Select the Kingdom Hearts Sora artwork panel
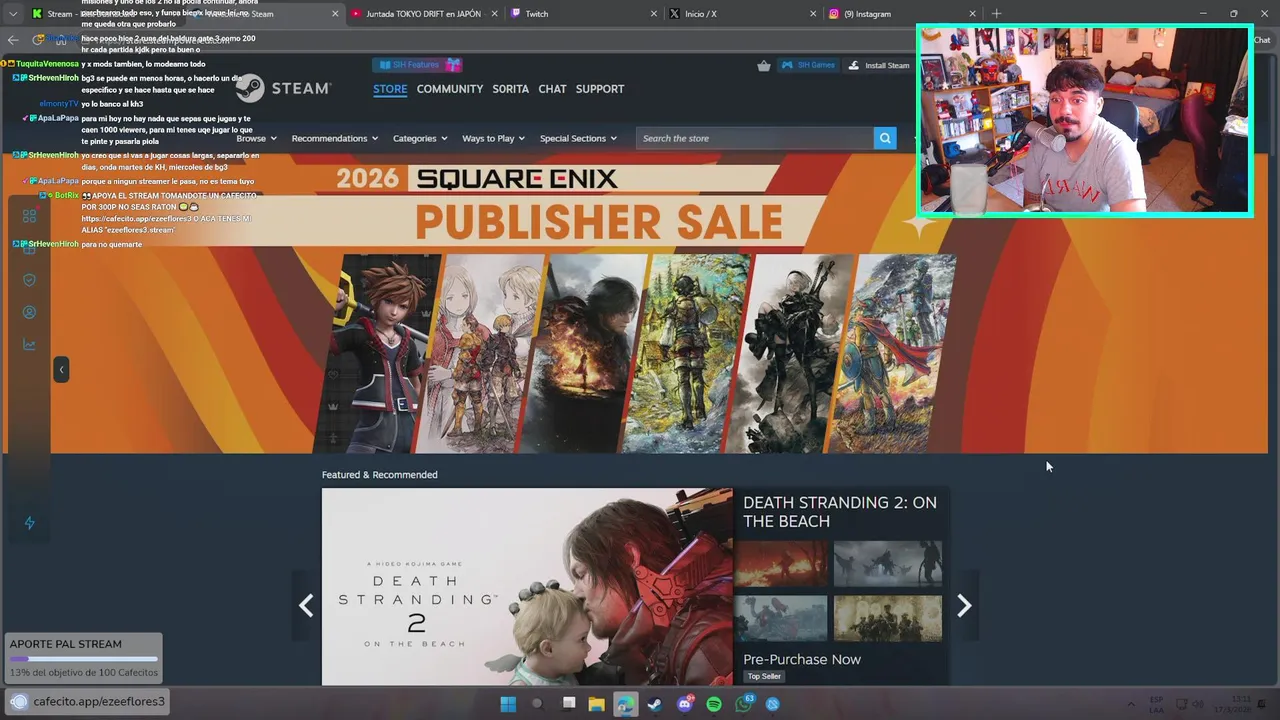The height and width of the screenshot is (720, 1280). click(x=378, y=353)
